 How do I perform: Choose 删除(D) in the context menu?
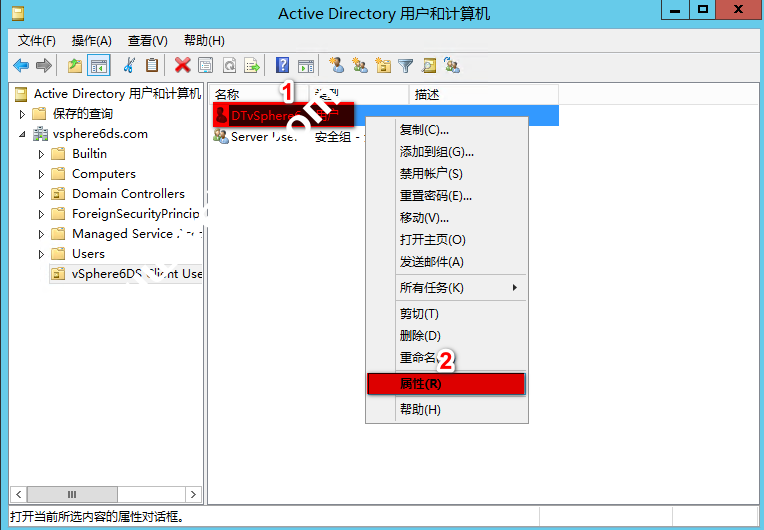click(x=447, y=336)
